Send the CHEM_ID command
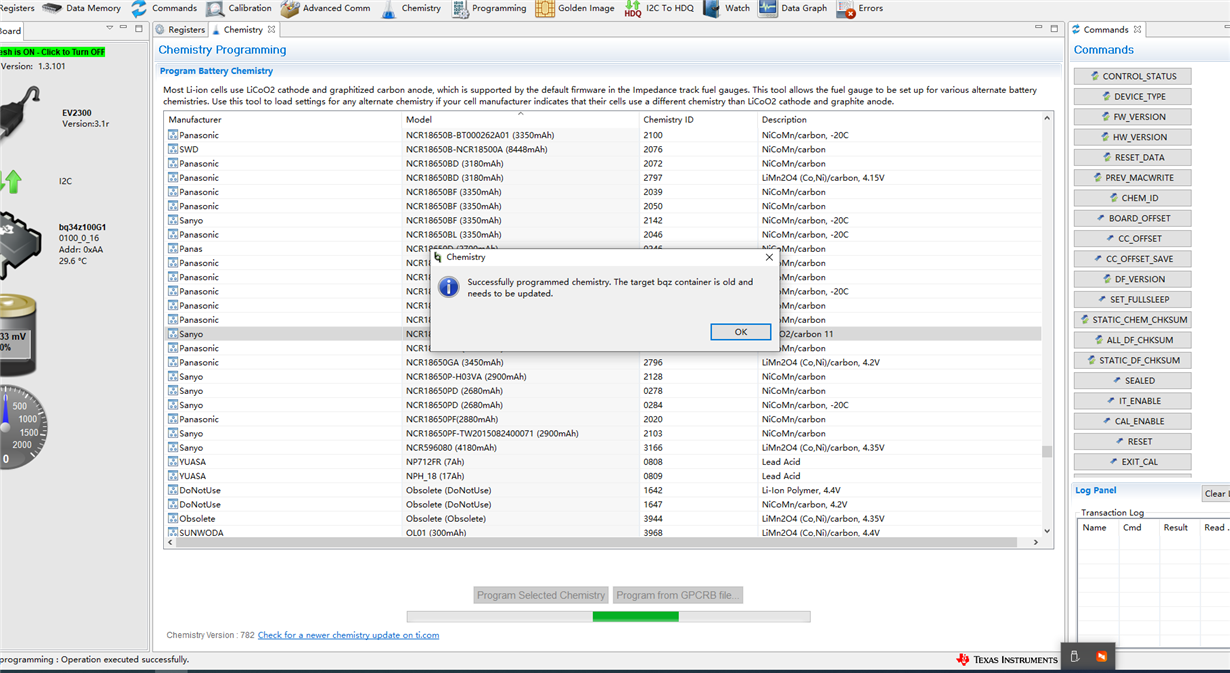Viewport: 1230px width, 673px height. [1132, 198]
